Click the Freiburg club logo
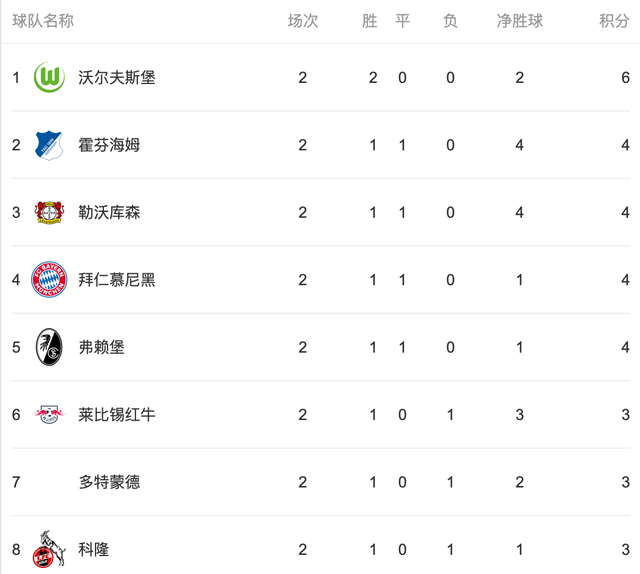This screenshot has width=640, height=574. pos(49,347)
